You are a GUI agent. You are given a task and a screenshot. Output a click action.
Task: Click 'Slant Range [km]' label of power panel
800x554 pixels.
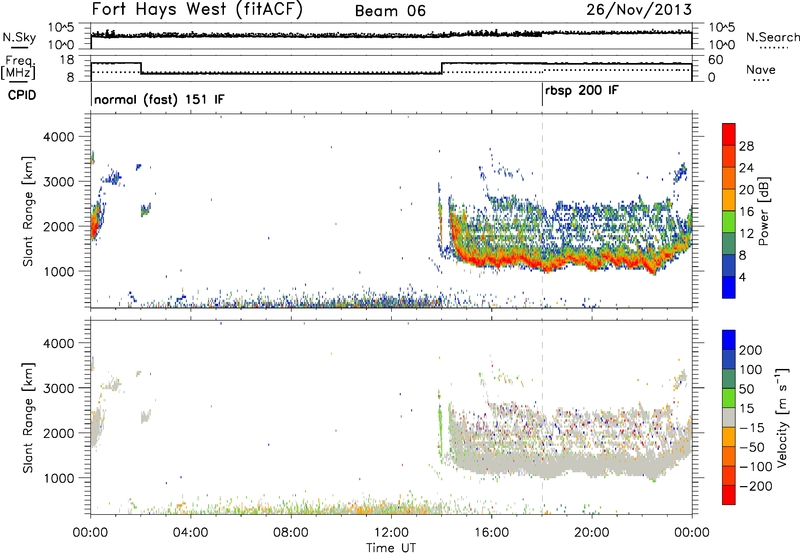[28, 211]
